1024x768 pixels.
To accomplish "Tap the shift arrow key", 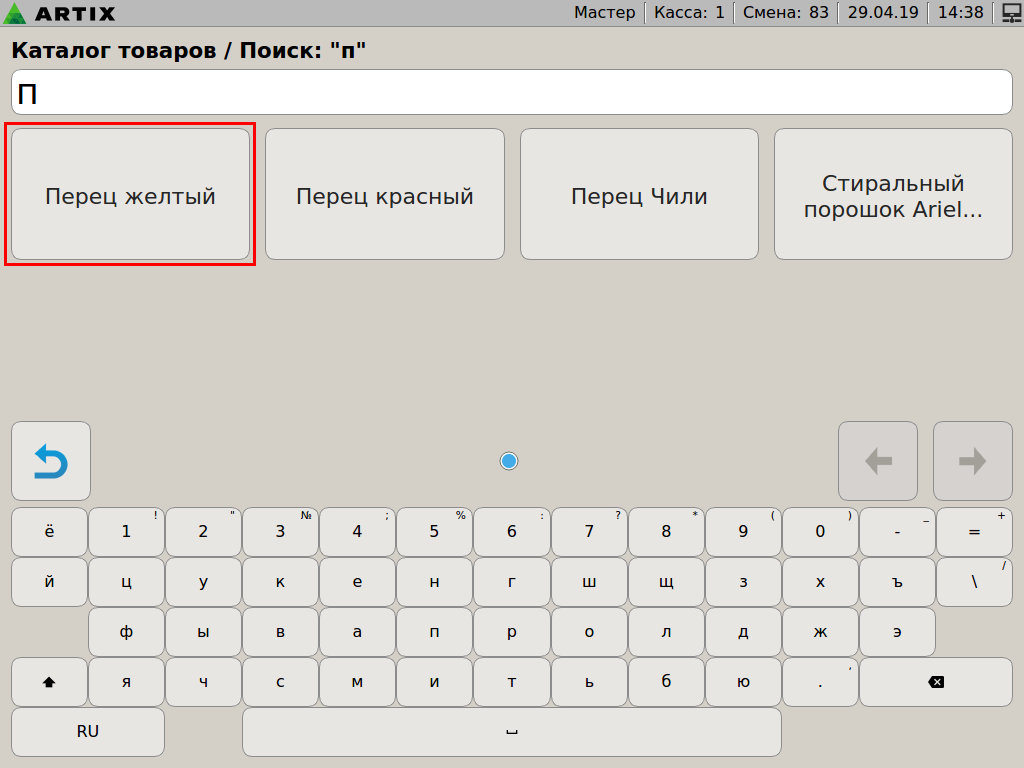I will pyautogui.click(x=49, y=682).
